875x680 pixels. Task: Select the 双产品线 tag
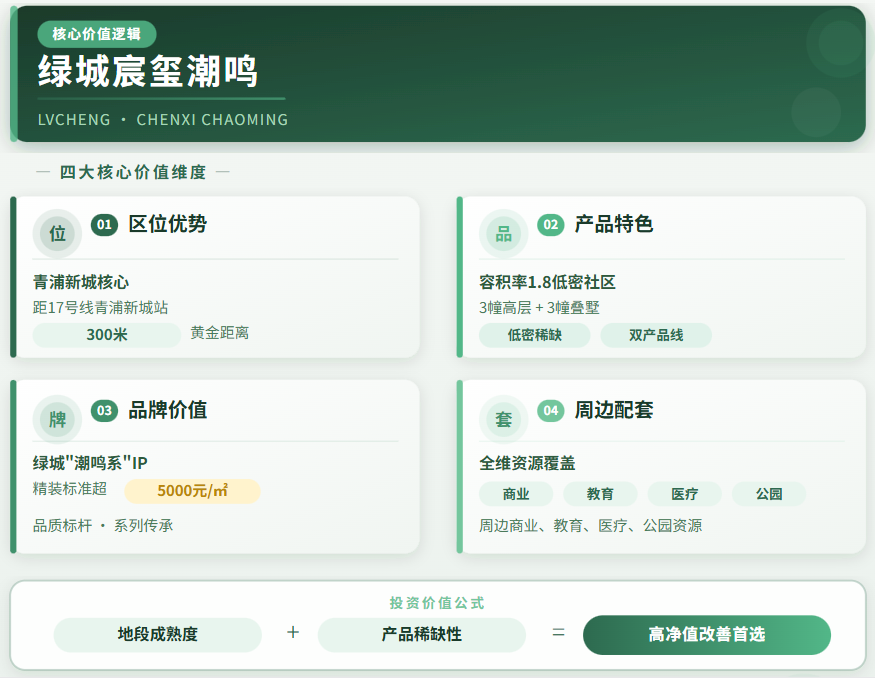tap(656, 335)
